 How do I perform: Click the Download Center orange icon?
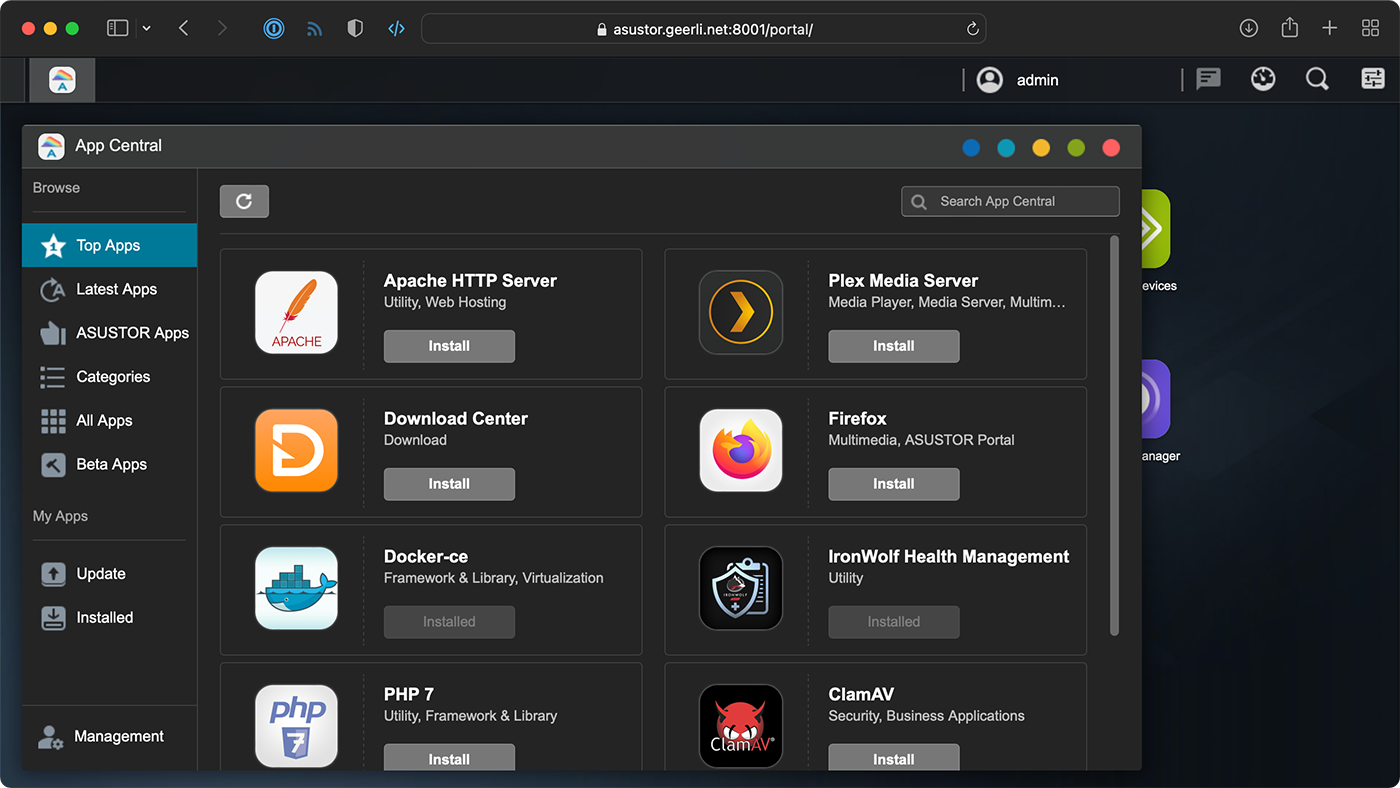coord(296,451)
